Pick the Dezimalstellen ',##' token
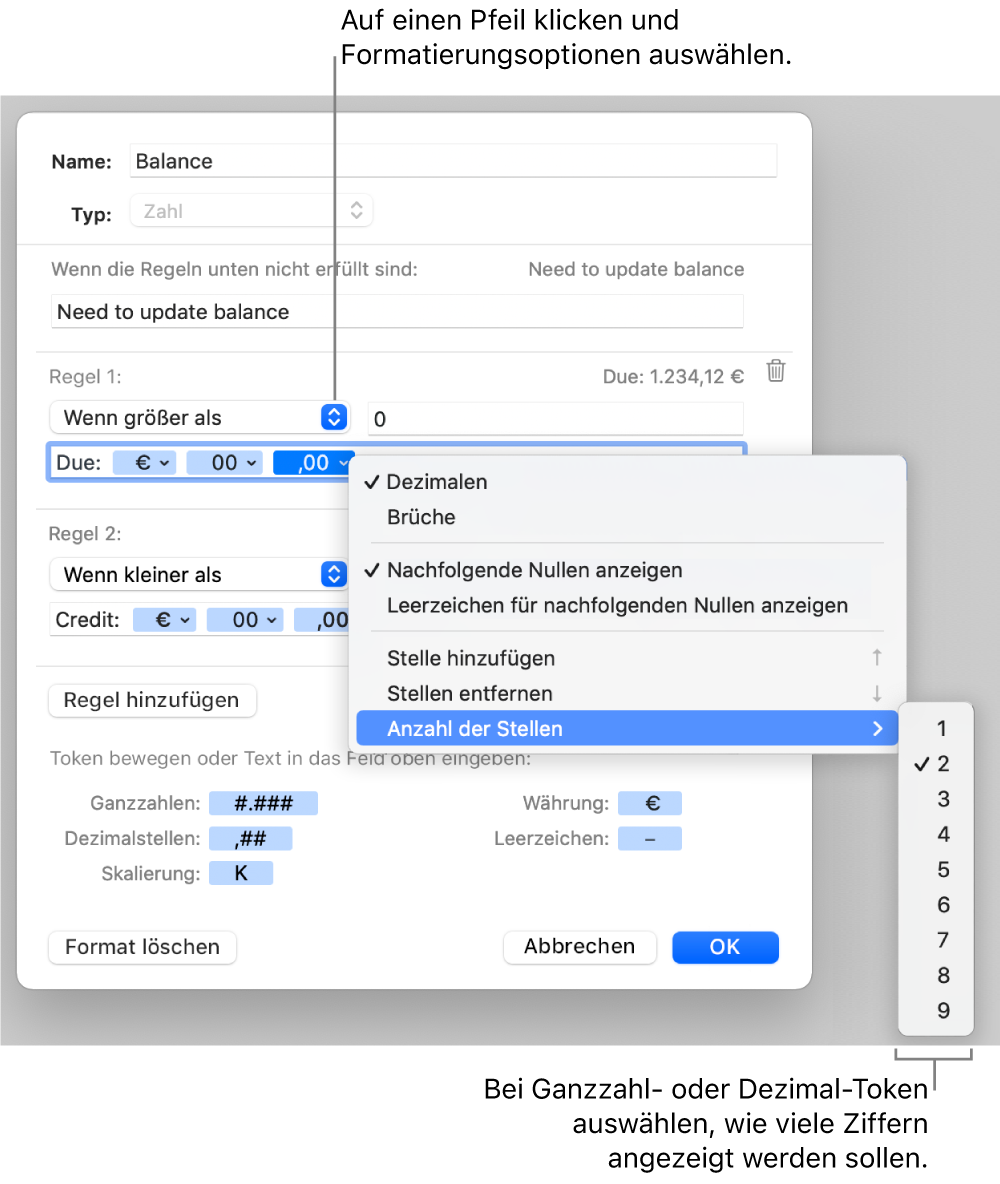The width and height of the screenshot is (1000, 1184). tap(251, 838)
